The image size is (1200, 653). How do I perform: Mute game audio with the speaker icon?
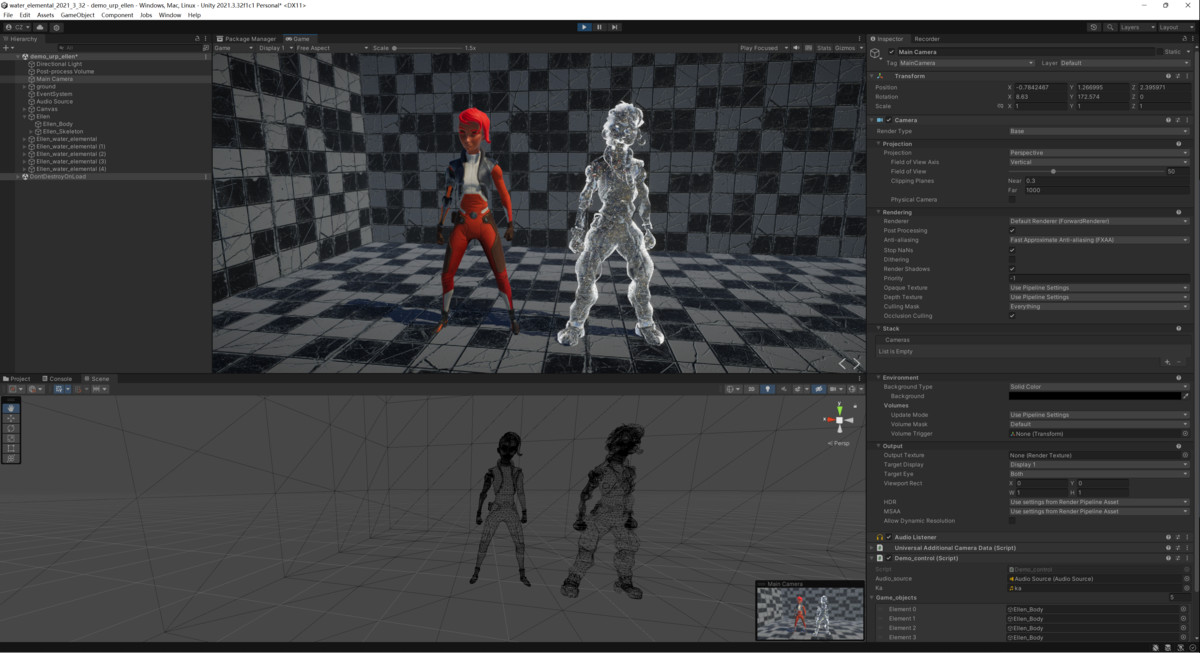797,48
